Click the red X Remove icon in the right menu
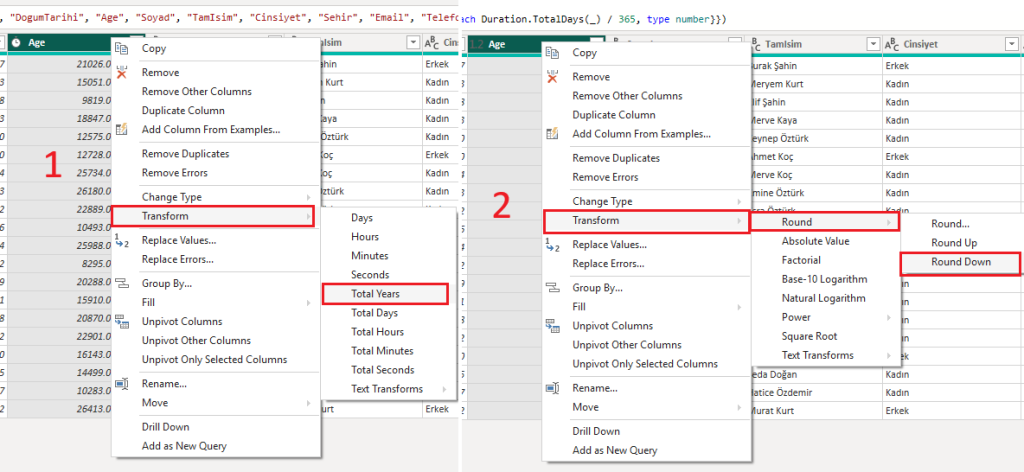This screenshot has width=1024, height=472. [552, 77]
